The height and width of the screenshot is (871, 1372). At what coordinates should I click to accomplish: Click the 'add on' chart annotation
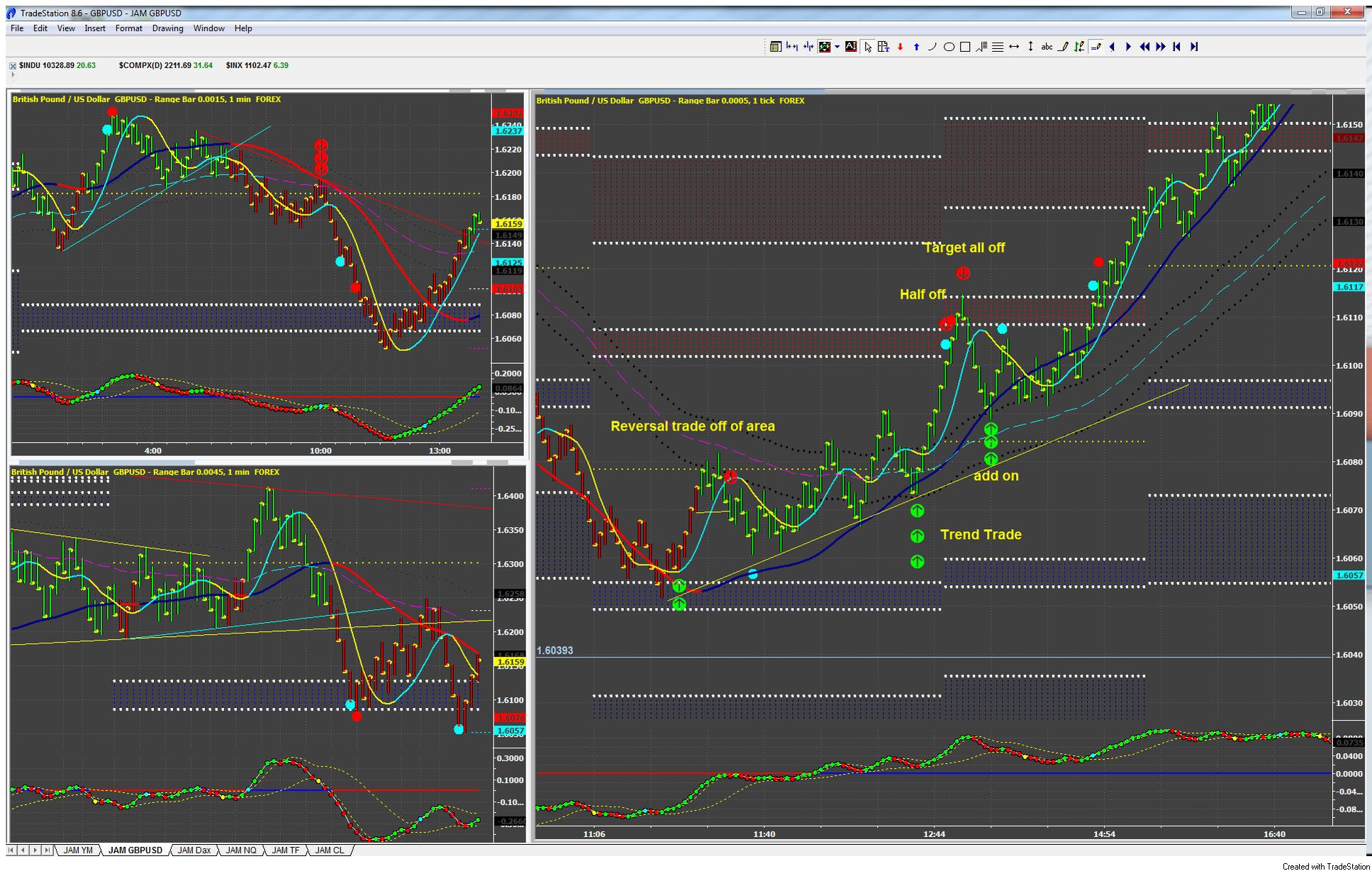[x=996, y=476]
